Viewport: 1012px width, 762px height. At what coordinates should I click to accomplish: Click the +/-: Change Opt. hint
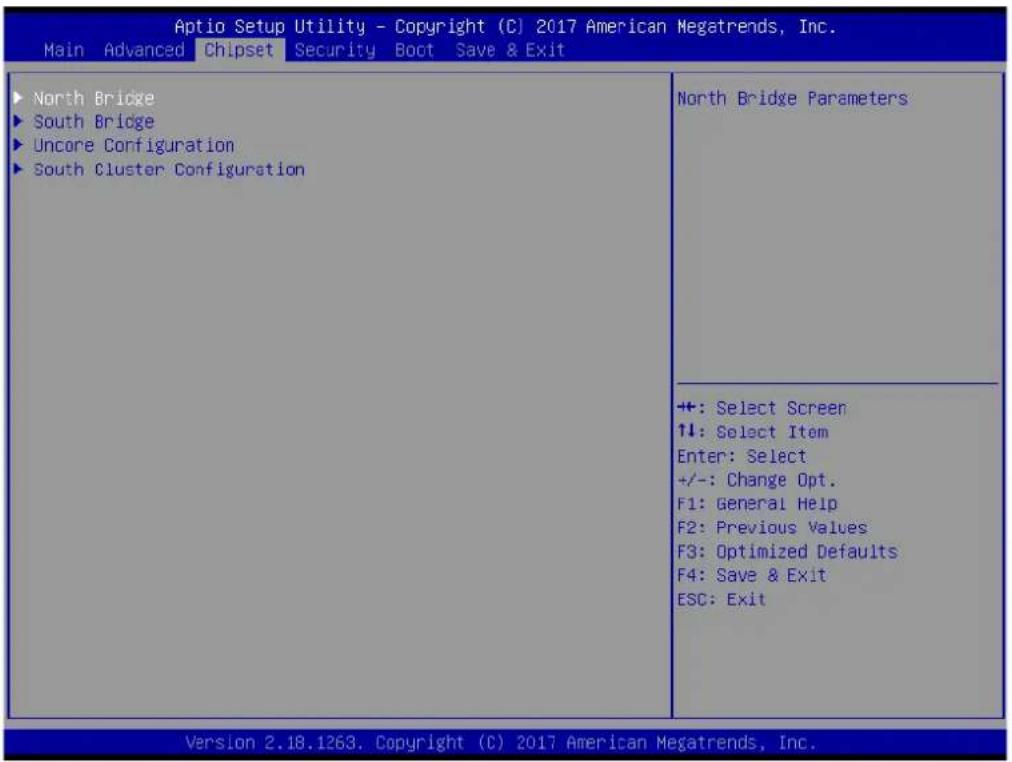[756, 481]
